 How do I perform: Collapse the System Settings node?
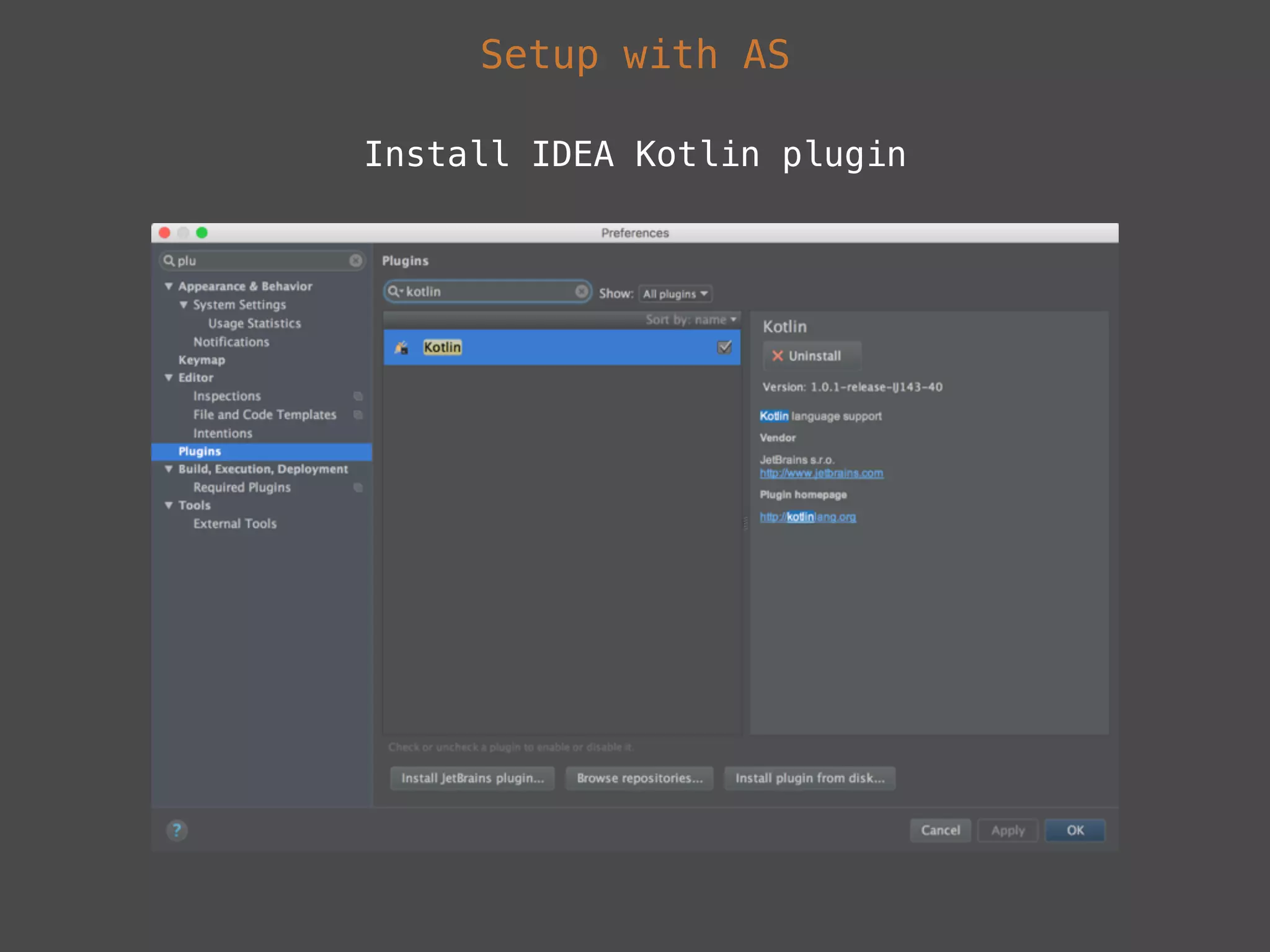click(184, 305)
